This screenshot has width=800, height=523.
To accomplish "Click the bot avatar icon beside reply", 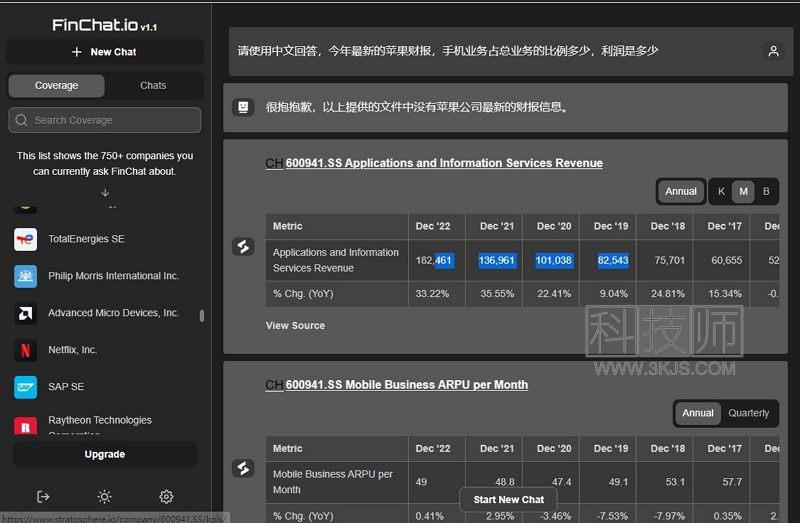I will [243, 107].
